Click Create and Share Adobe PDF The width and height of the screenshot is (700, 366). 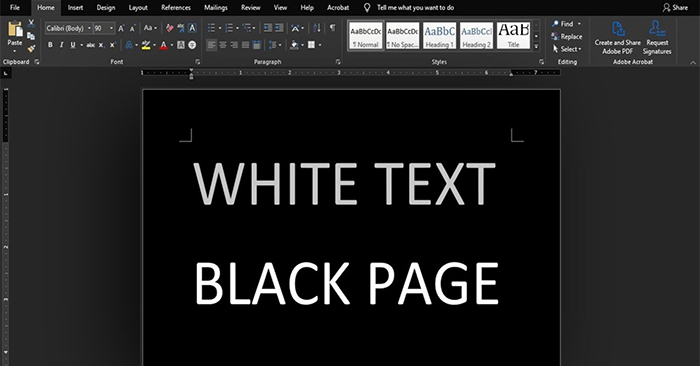pos(617,38)
